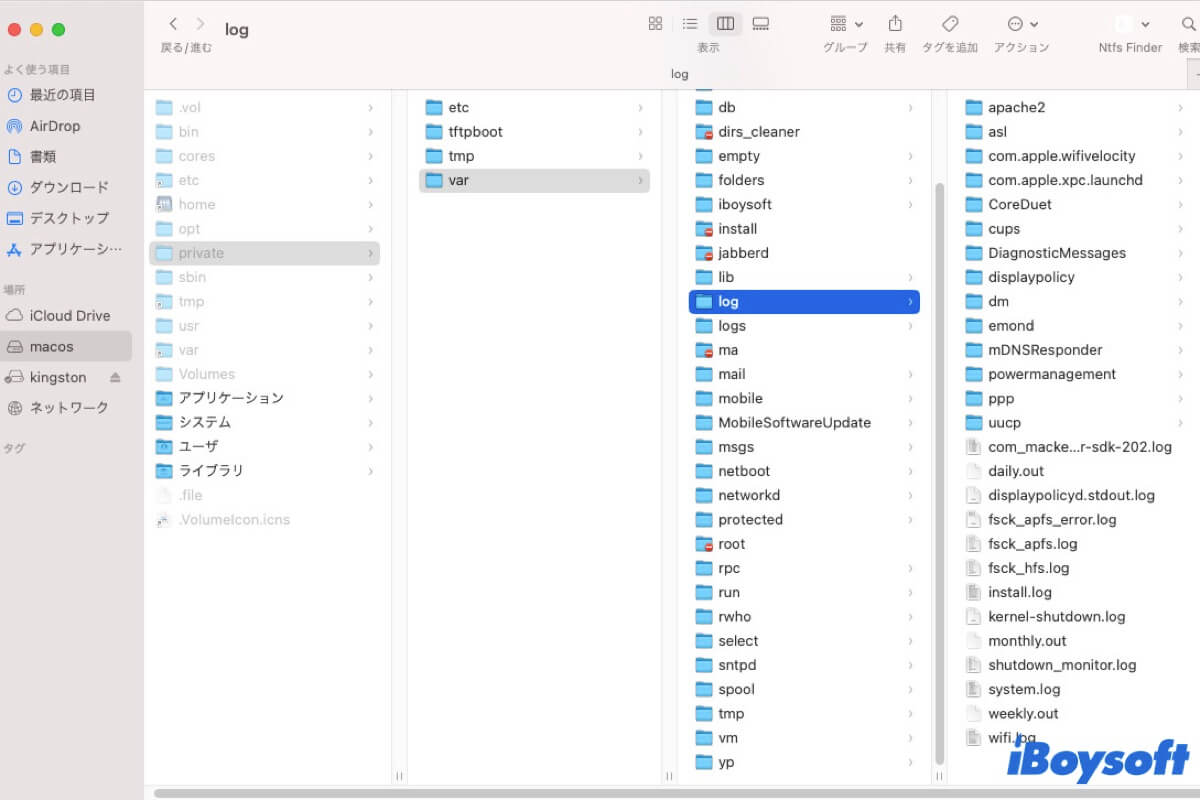Switch to gallery view
The height and width of the screenshot is (800, 1200).
coord(761,24)
